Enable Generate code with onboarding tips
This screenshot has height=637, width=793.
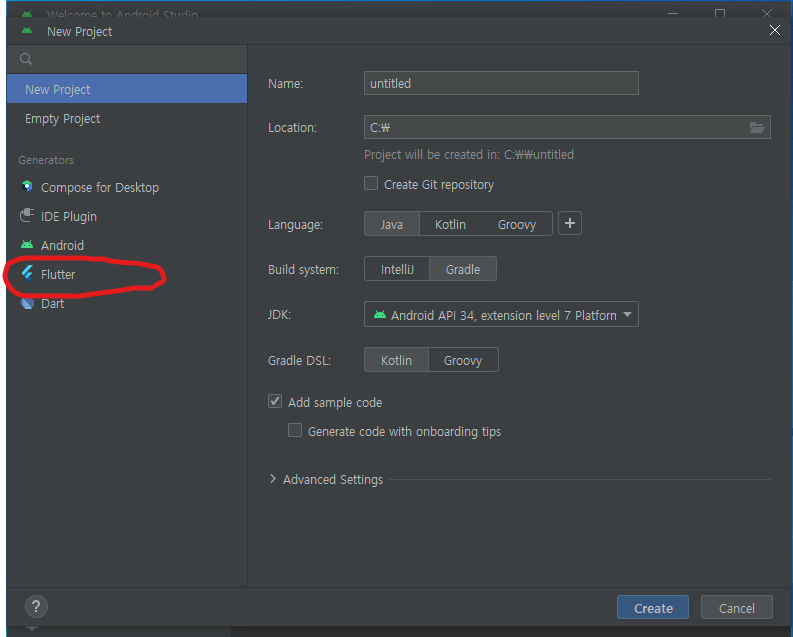(295, 430)
